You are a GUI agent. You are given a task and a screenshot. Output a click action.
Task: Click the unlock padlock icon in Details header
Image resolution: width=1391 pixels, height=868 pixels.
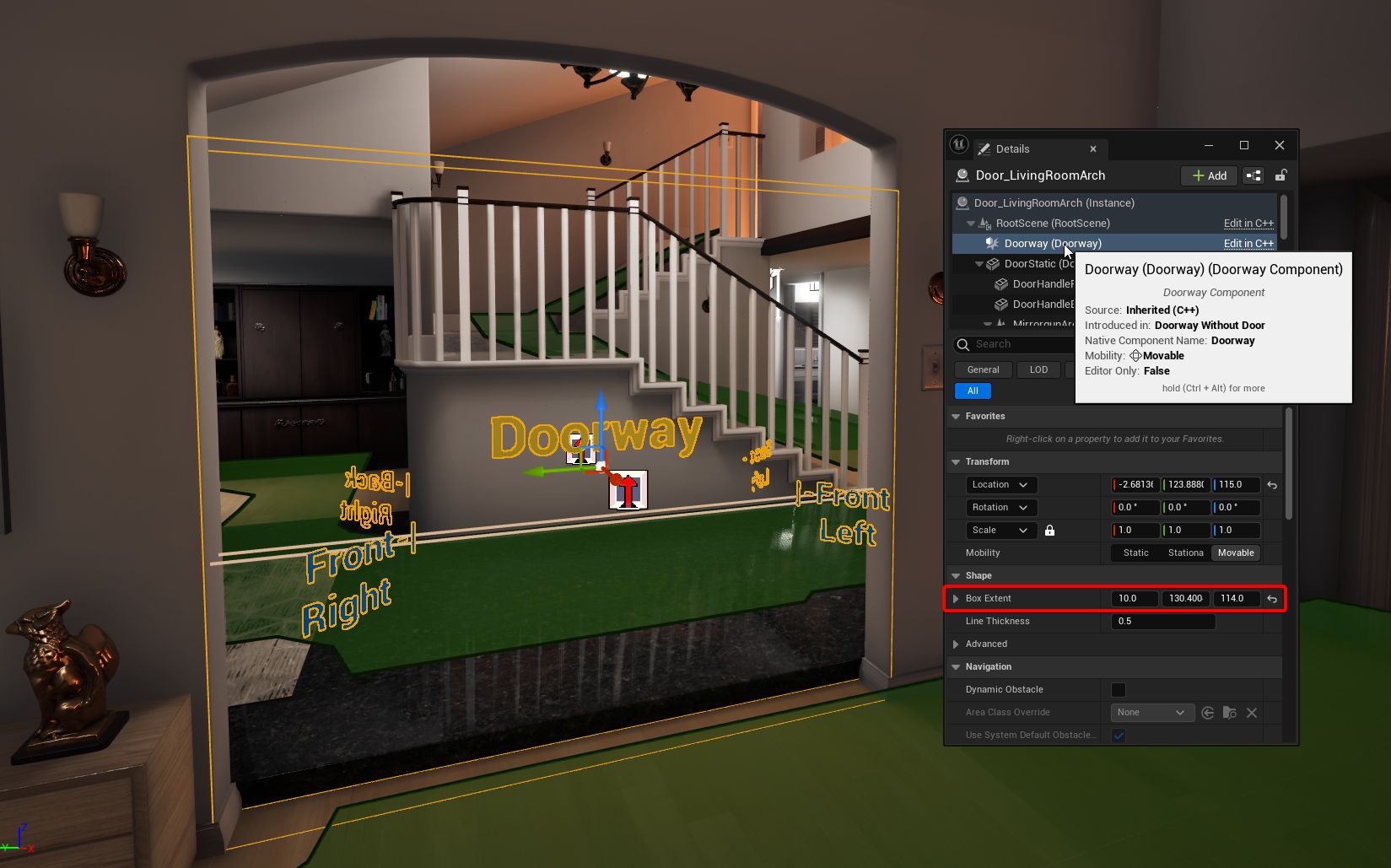1280,175
